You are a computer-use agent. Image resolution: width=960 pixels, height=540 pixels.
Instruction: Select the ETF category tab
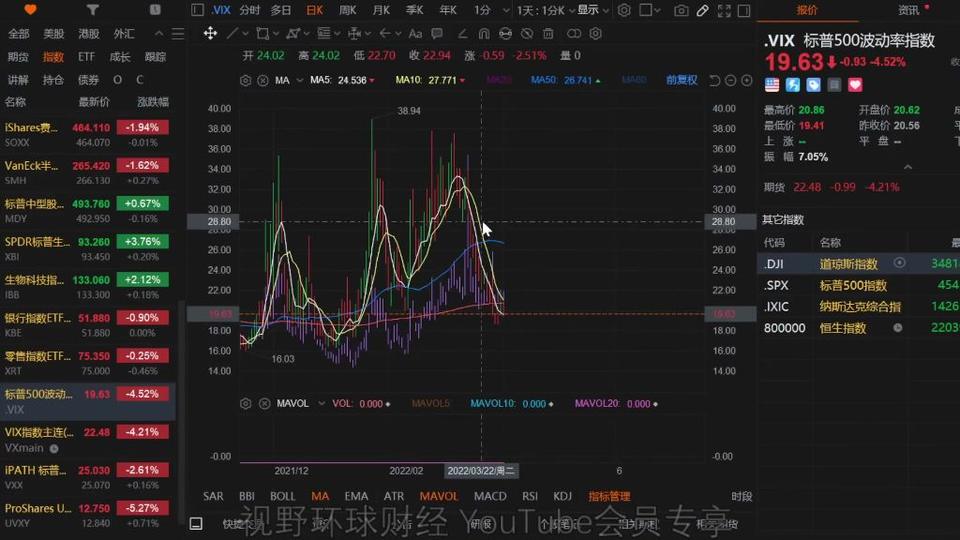[x=86, y=57]
